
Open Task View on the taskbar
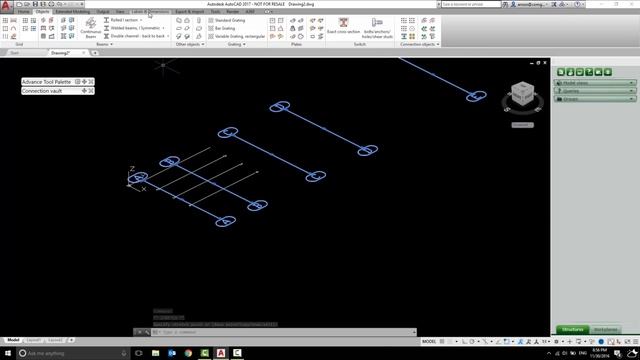139,353
